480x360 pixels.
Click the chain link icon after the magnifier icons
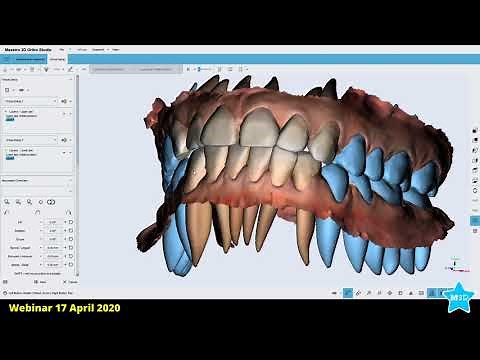(x=51, y=202)
